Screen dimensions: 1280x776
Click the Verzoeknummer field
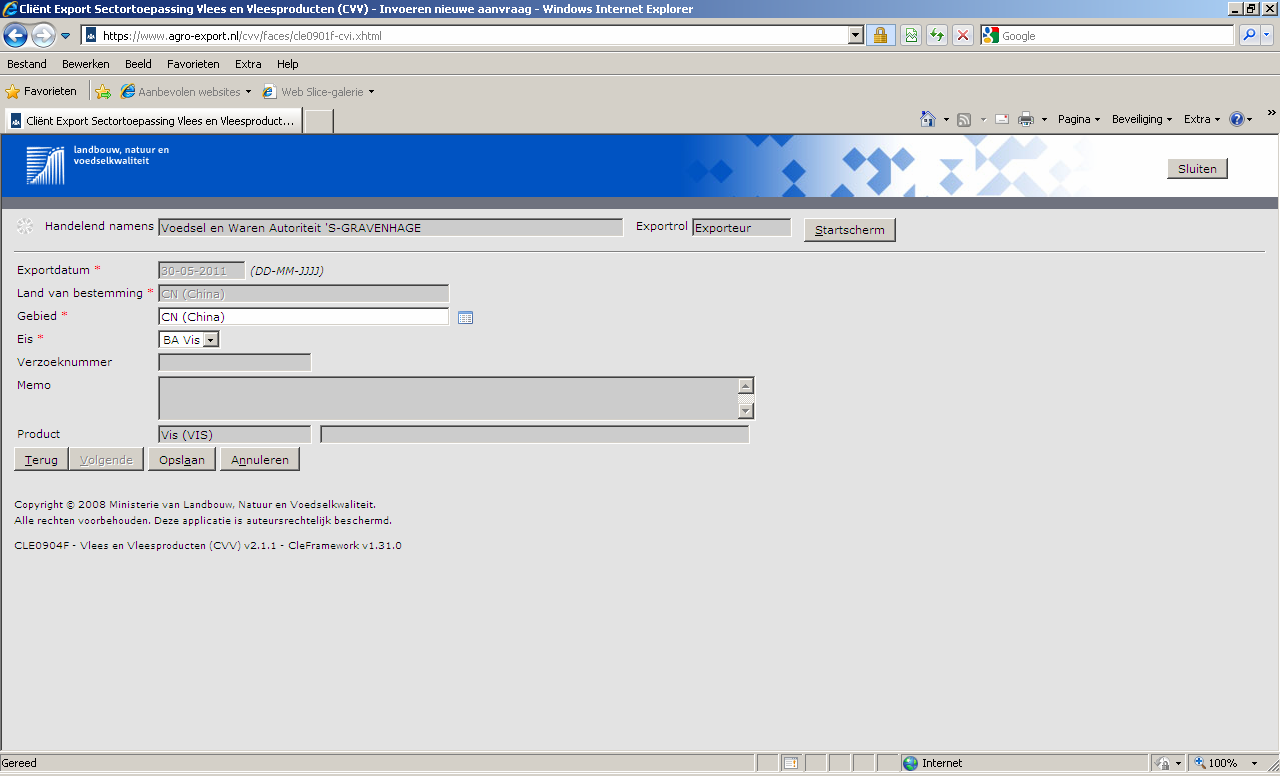point(235,362)
